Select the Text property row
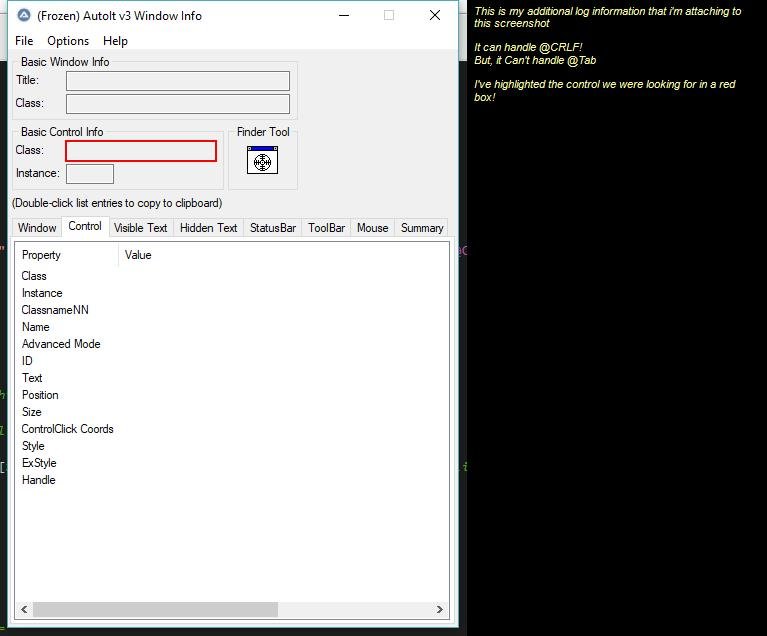Screen dimensions: 767x636 232,378
